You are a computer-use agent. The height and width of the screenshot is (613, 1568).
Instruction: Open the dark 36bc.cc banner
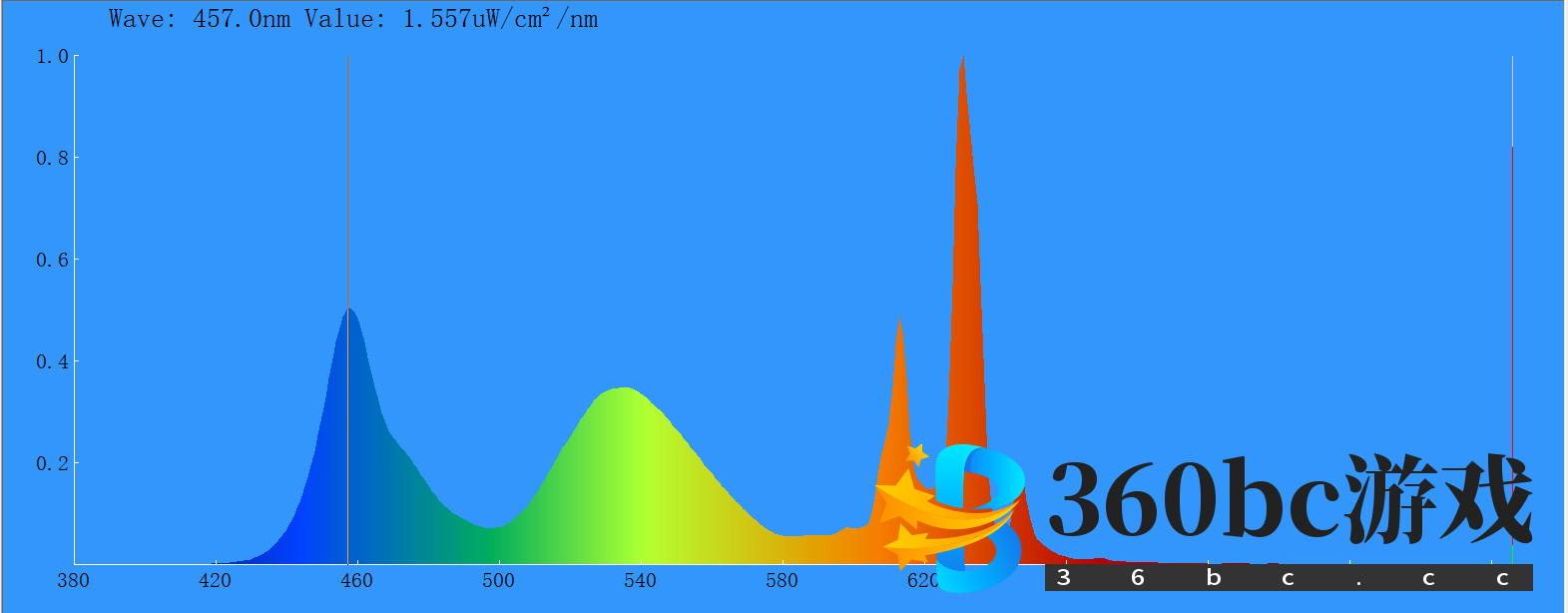click(1288, 578)
